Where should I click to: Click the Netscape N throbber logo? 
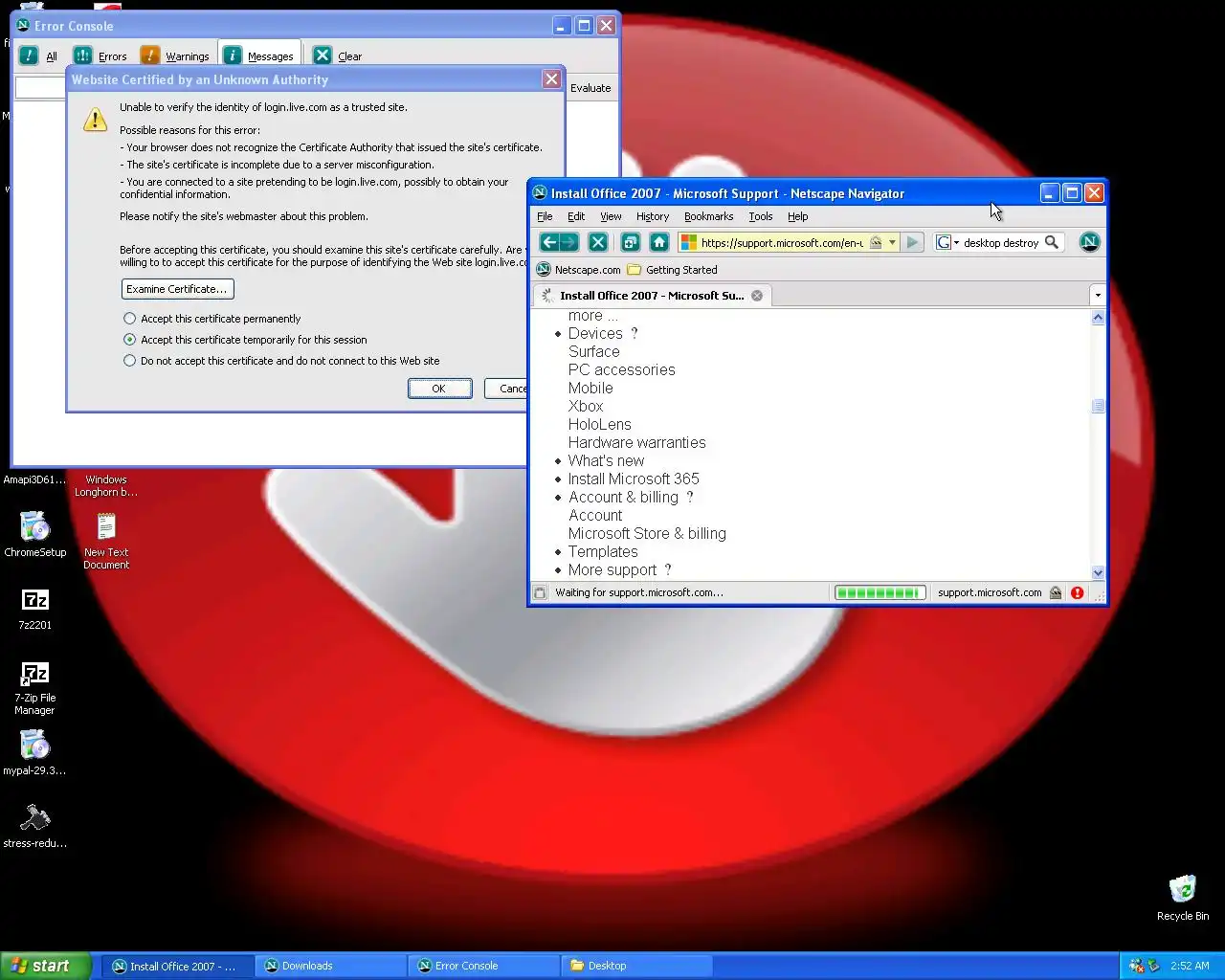(x=1089, y=242)
